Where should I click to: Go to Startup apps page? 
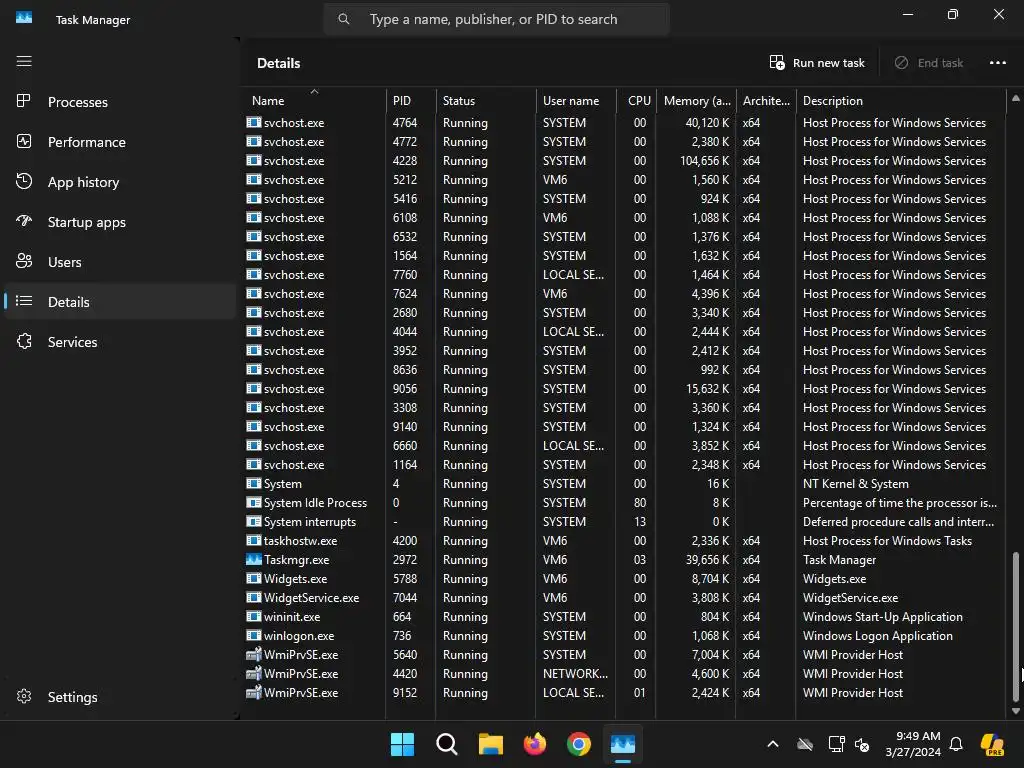[x=120, y=222]
